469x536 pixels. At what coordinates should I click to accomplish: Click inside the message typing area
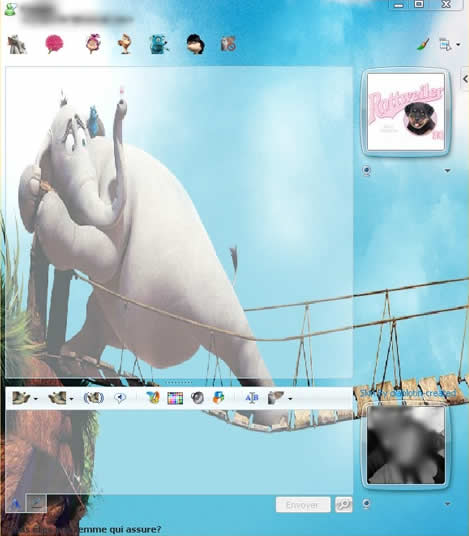(179, 452)
